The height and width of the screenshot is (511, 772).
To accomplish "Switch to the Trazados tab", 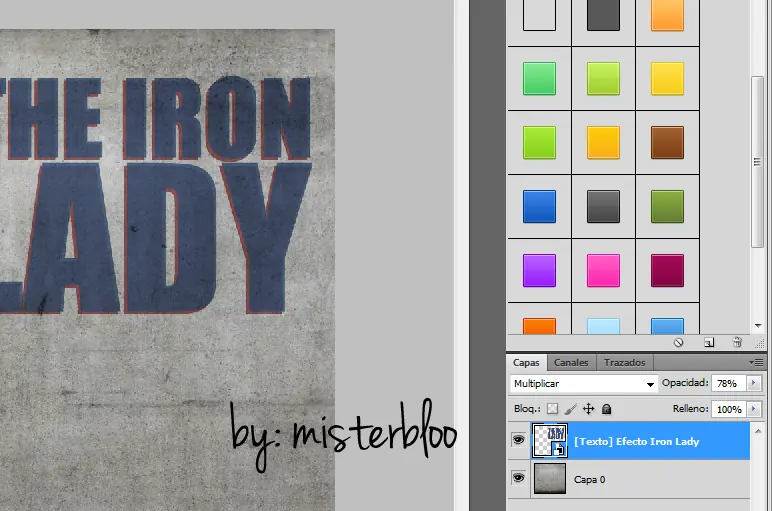I will (624, 362).
